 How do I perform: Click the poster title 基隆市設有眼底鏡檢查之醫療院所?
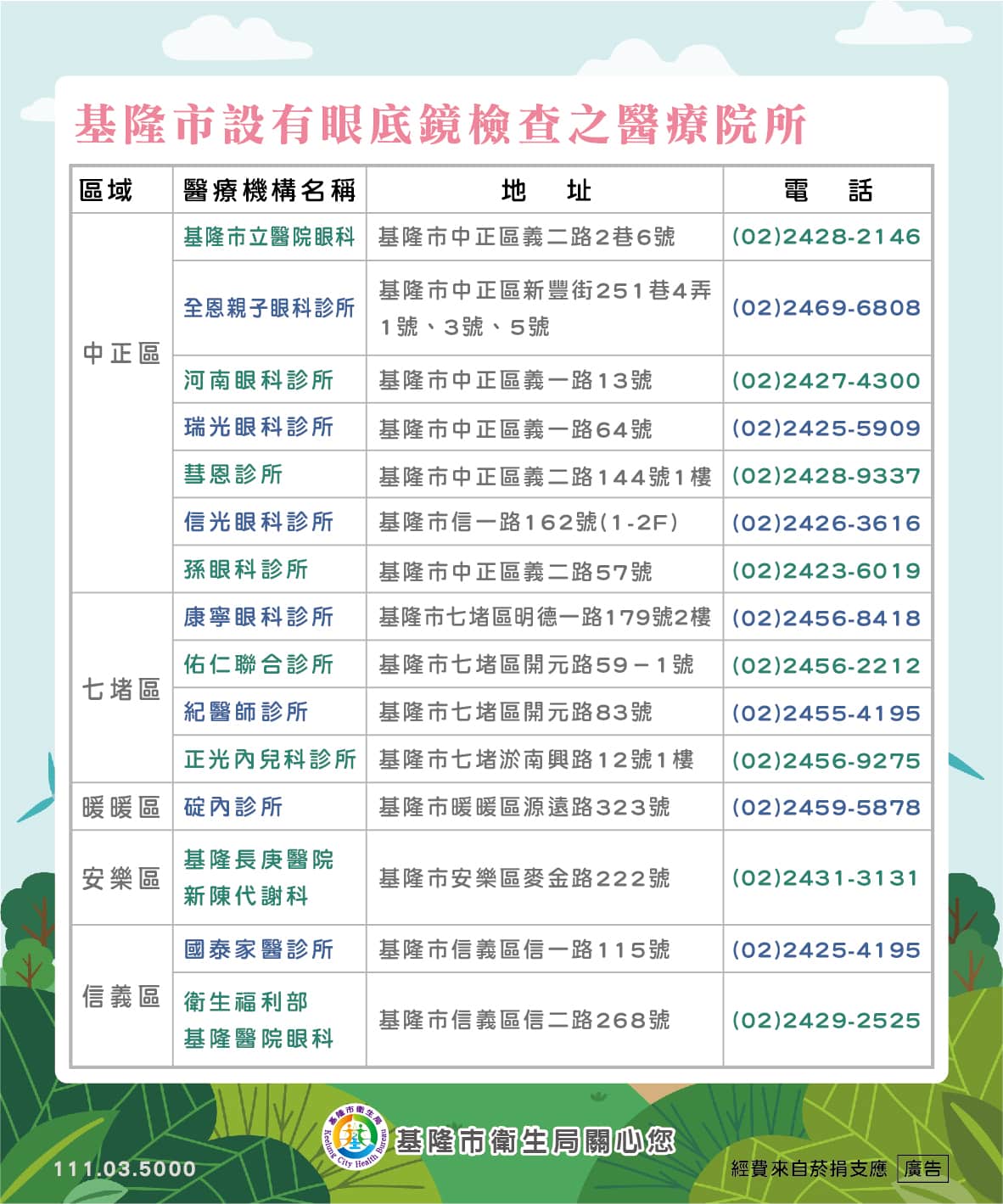[x=440, y=125]
